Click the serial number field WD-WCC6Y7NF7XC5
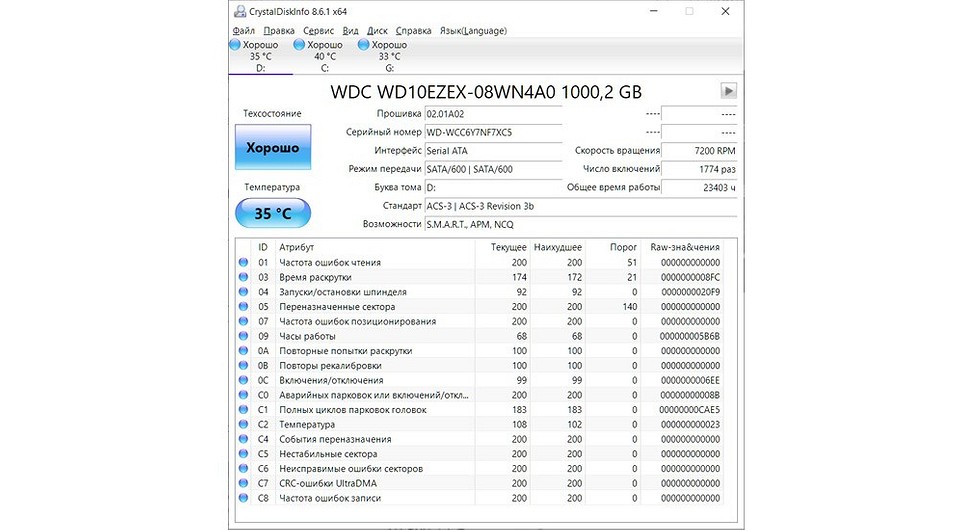 tap(493, 132)
